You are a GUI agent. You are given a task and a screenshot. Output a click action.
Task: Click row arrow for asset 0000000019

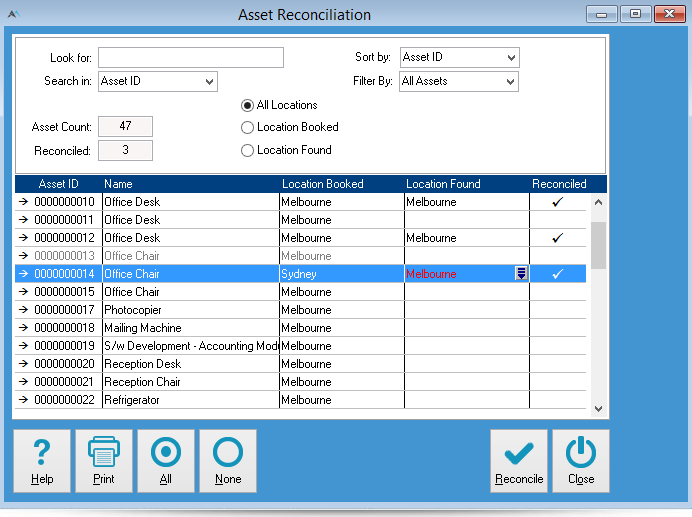(23, 346)
